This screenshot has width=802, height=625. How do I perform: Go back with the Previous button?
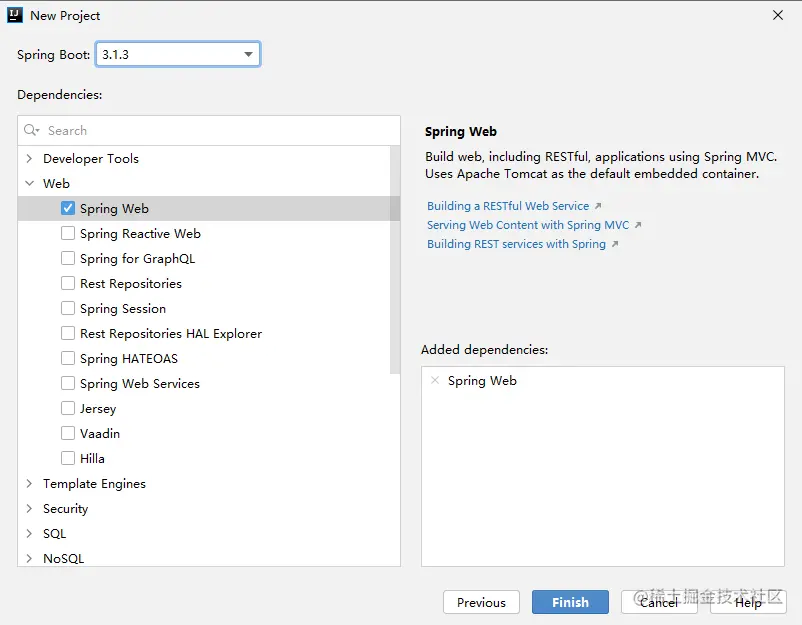(x=481, y=602)
